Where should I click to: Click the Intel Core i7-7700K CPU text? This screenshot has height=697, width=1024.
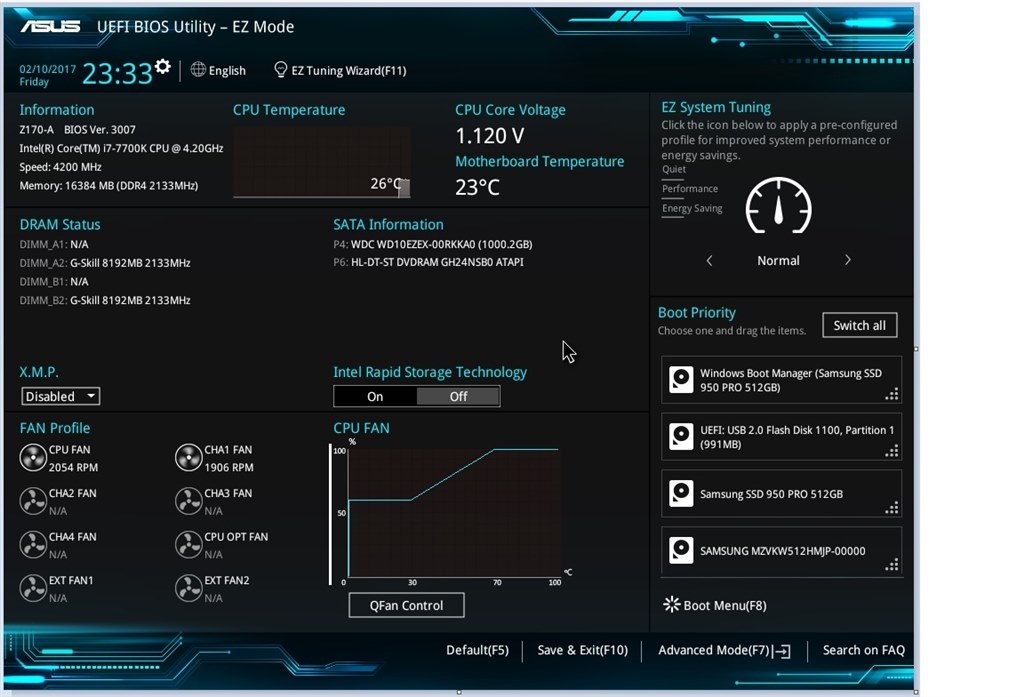121,148
